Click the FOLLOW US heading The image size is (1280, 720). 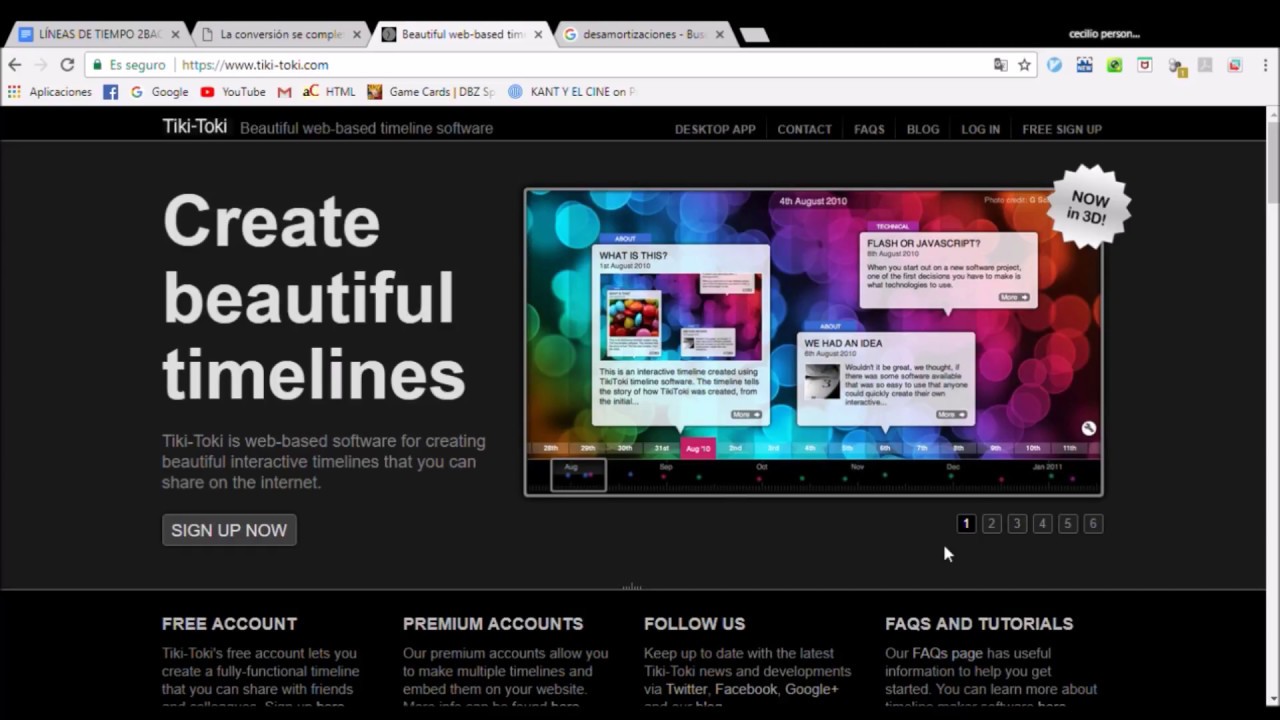(694, 624)
